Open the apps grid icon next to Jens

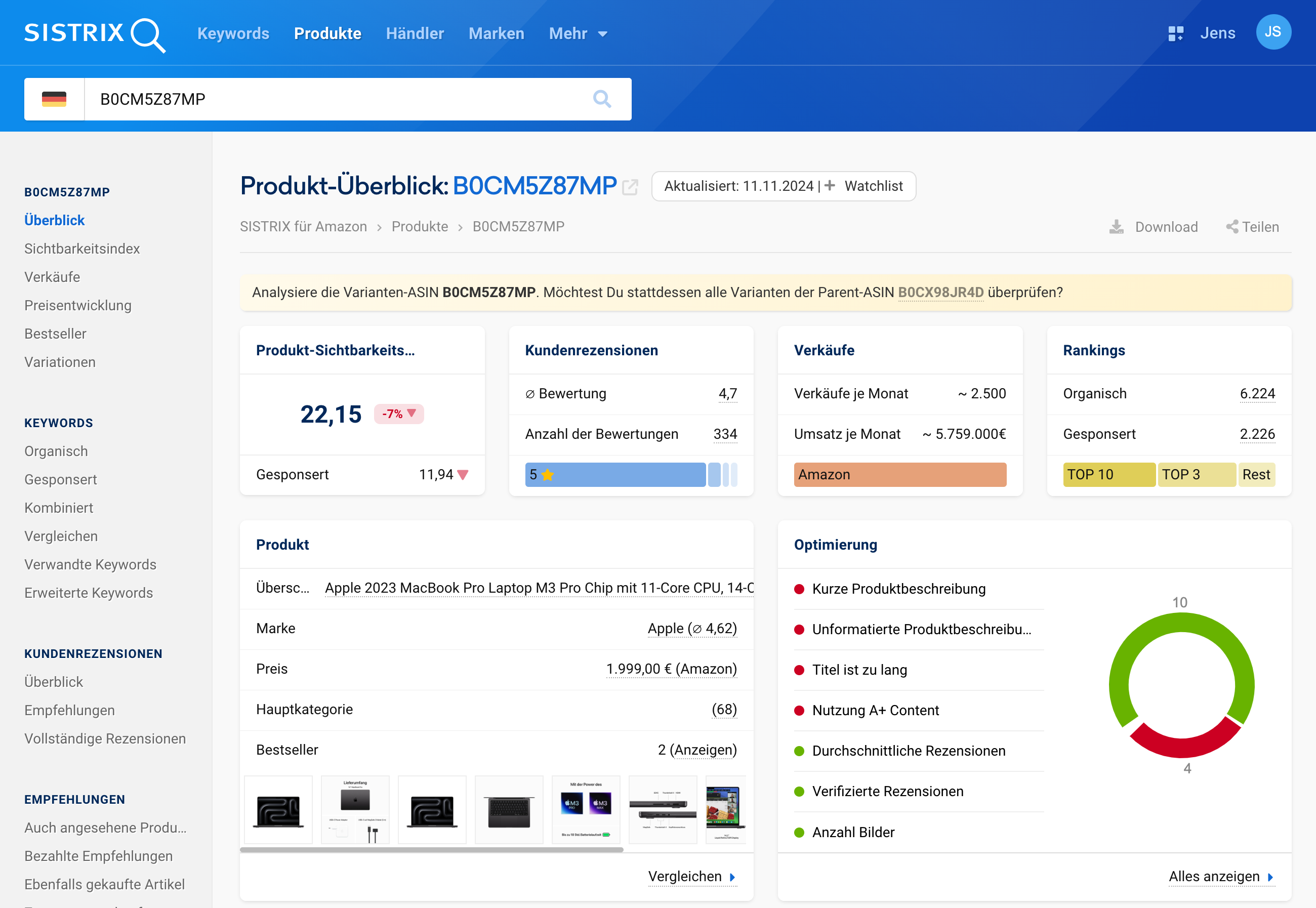point(1175,33)
